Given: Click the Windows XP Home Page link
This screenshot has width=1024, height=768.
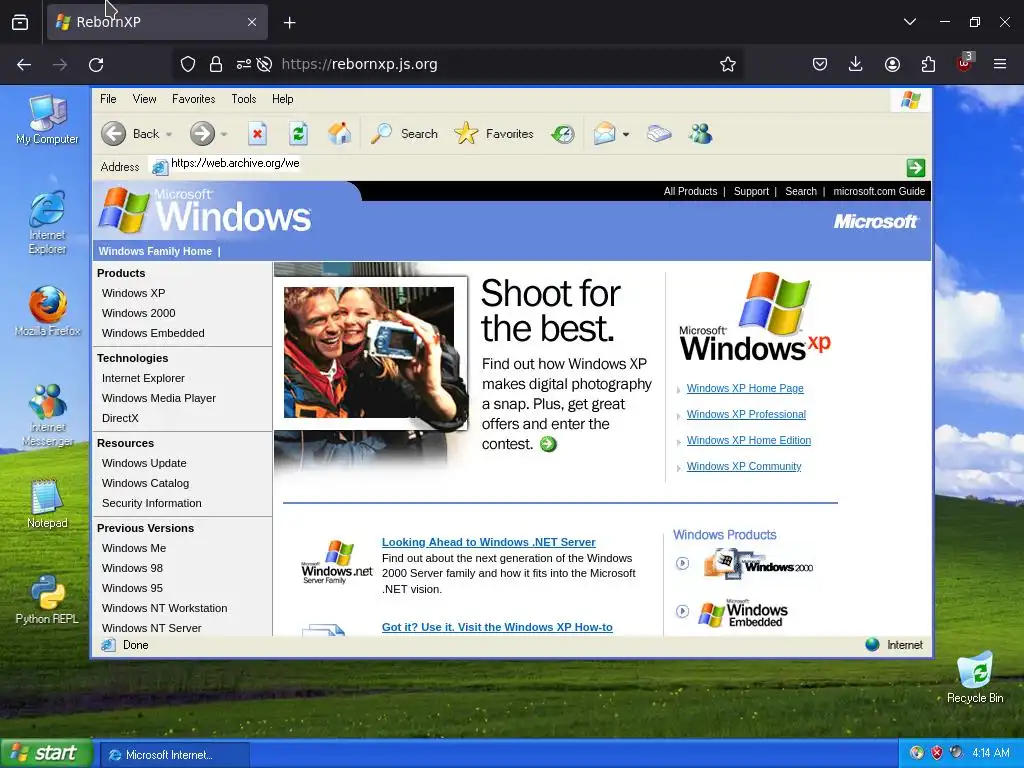Looking at the screenshot, I should (745, 389).
